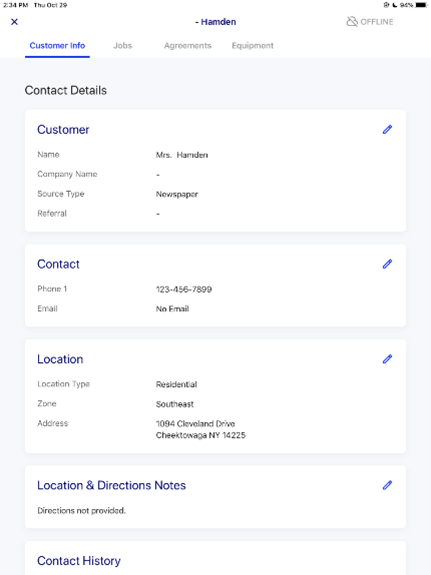Image resolution: width=431 pixels, height=575 pixels.
Task: Tap the Mrs. Hamden name value
Action: (182, 155)
